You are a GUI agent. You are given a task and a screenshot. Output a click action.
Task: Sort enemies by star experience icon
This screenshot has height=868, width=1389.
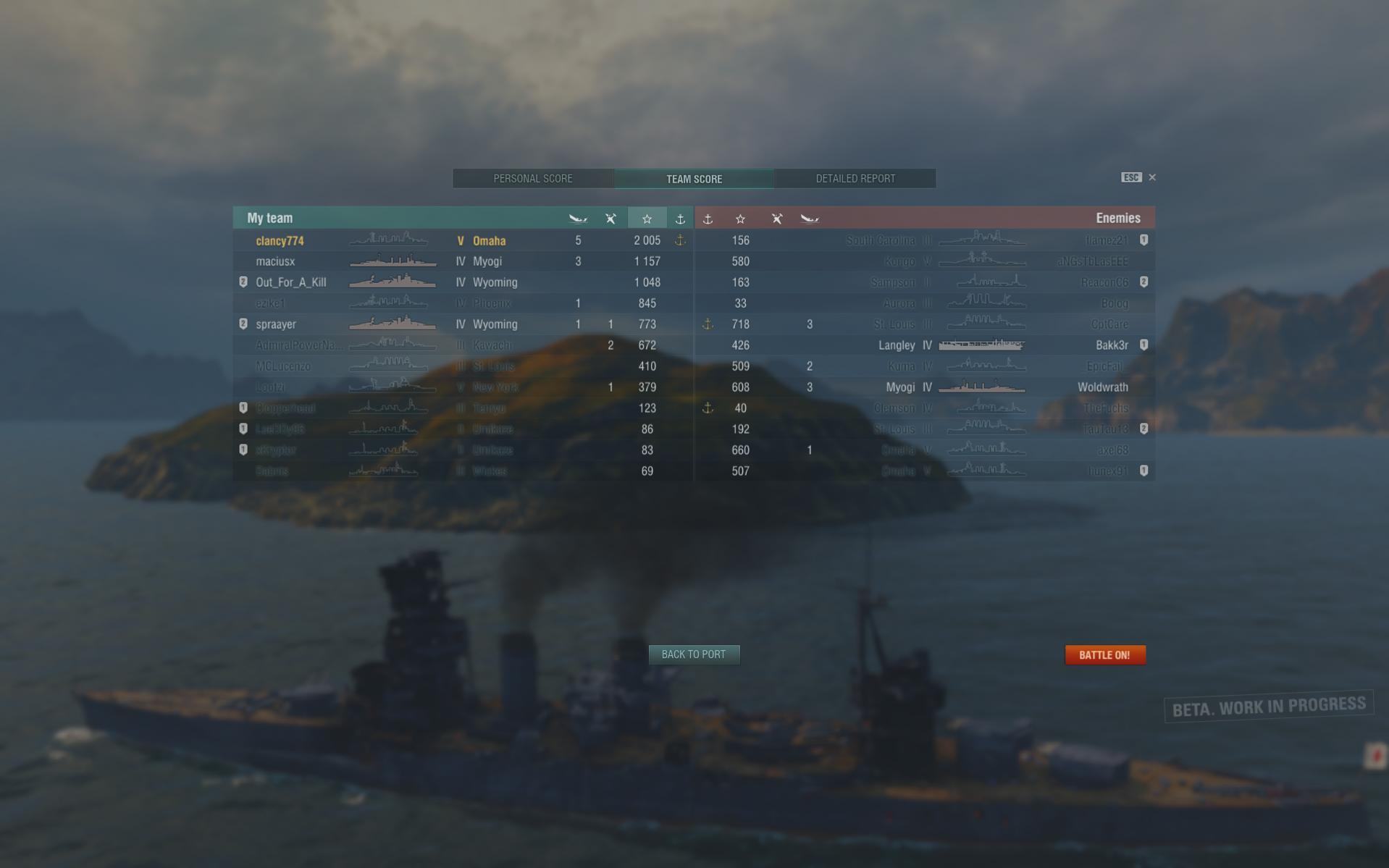pos(740,218)
